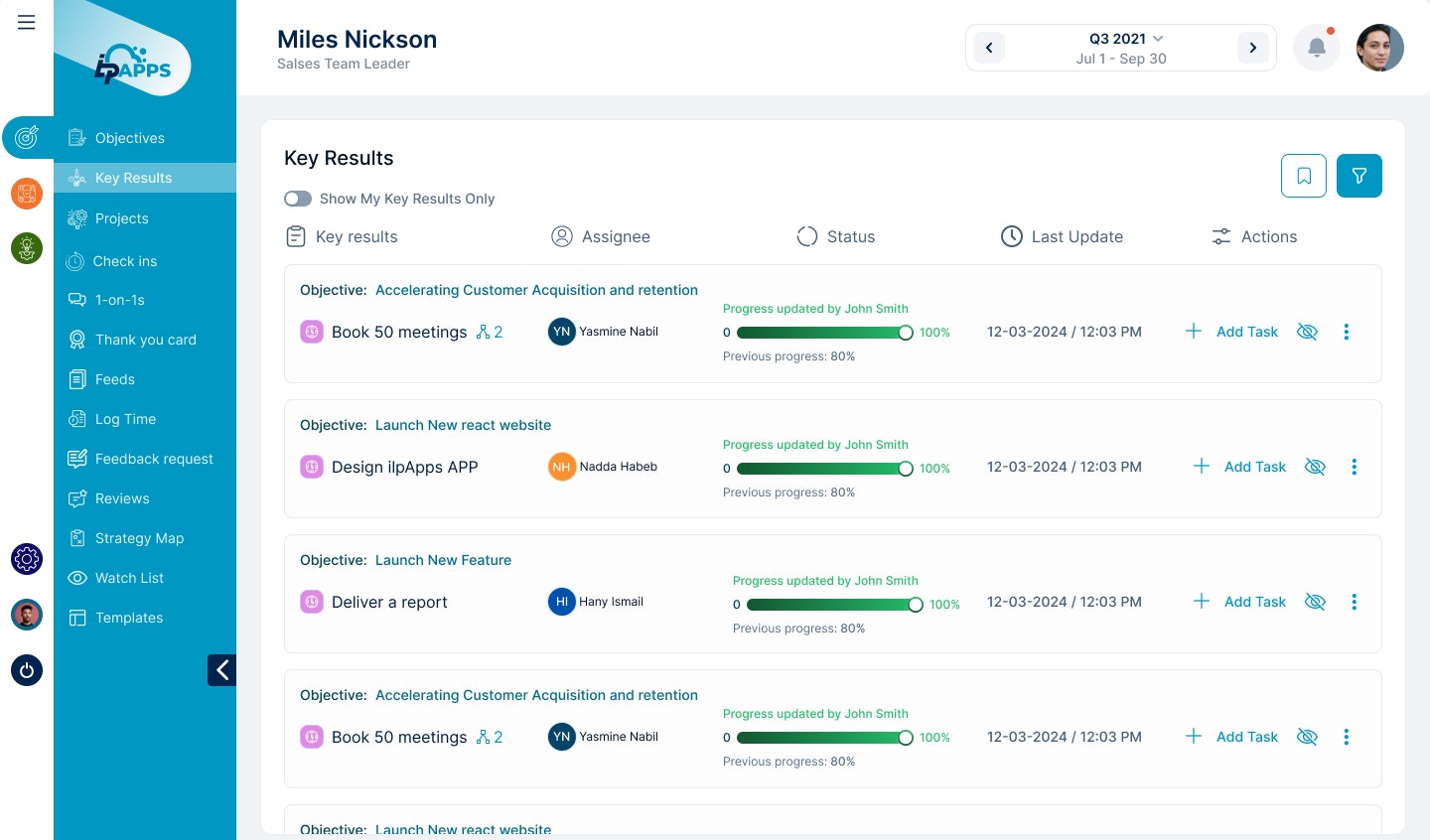Open the orange module icon in the left rail

point(27,194)
